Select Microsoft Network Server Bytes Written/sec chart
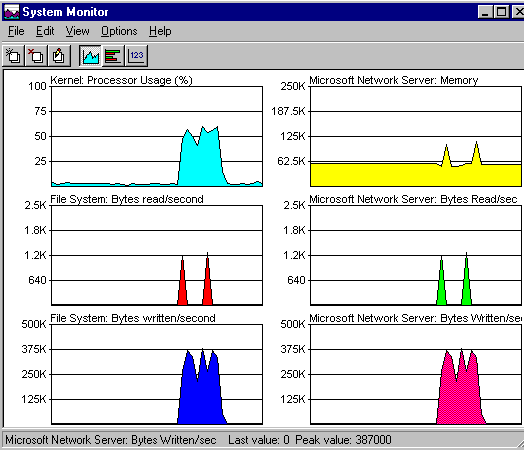This screenshot has height=450, width=524. point(416,374)
